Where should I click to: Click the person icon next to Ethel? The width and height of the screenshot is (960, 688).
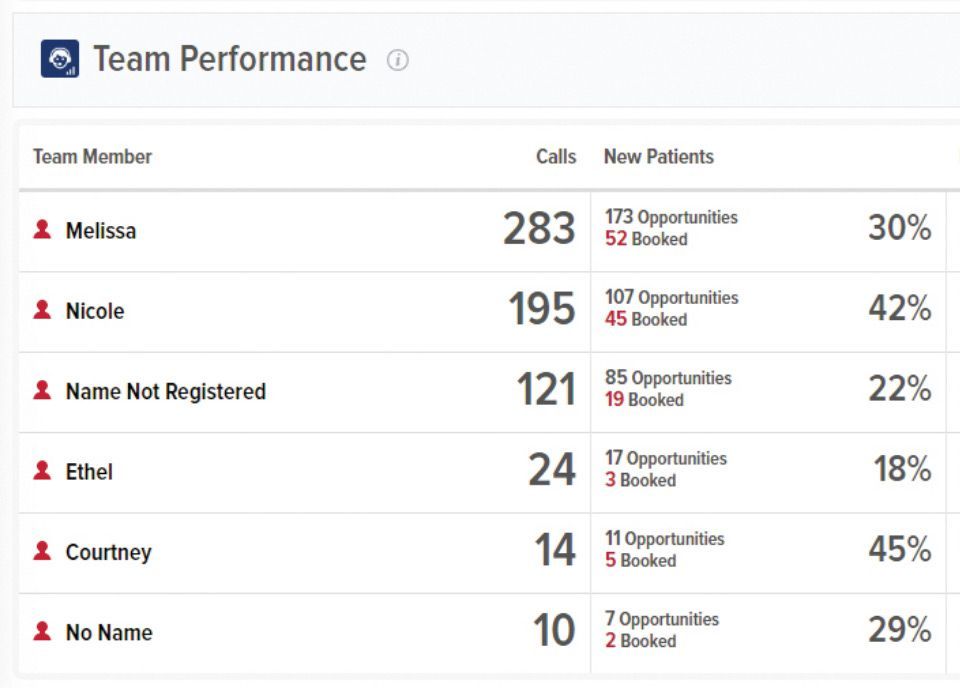click(42, 471)
